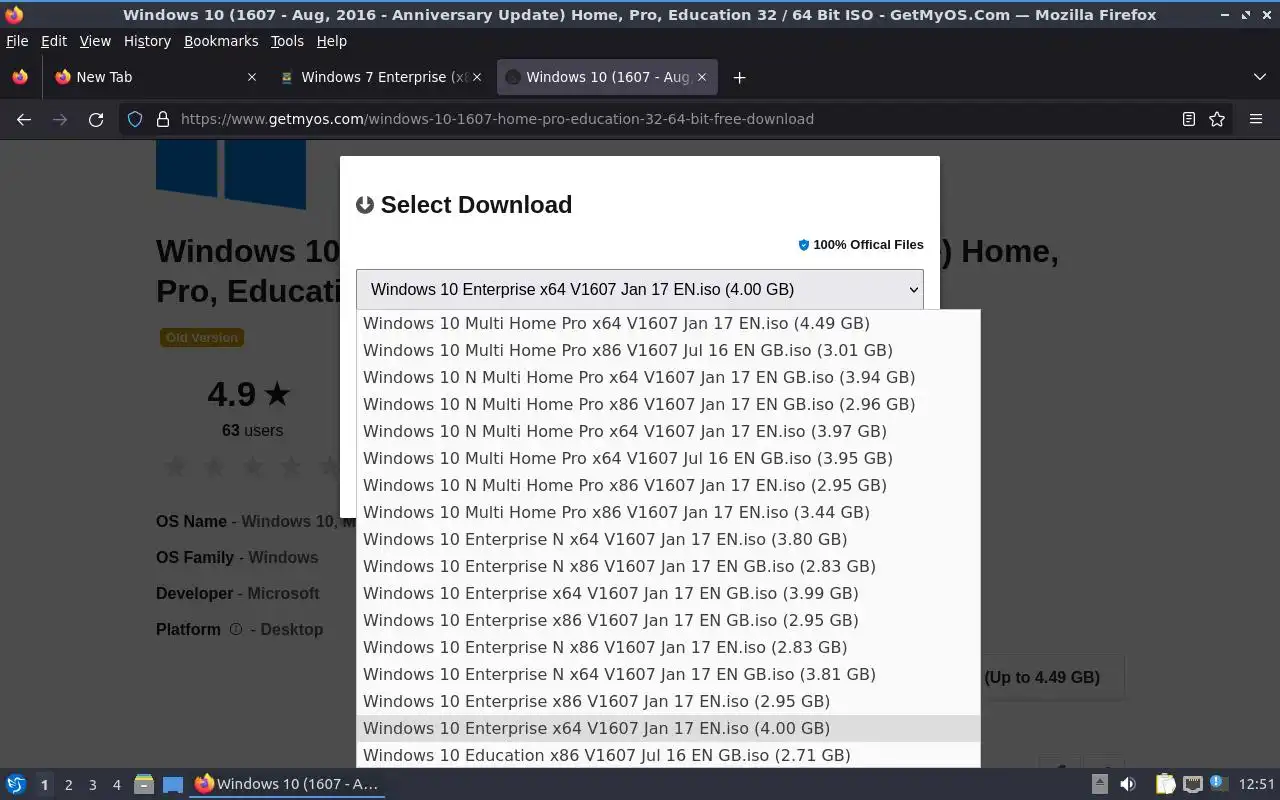Choose Enterprise N x86 EN.iso (2.83 GB)

point(668,647)
